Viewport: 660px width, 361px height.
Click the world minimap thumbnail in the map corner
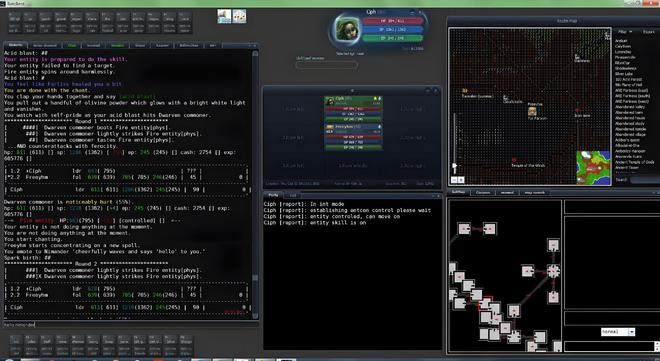(593, 167)
